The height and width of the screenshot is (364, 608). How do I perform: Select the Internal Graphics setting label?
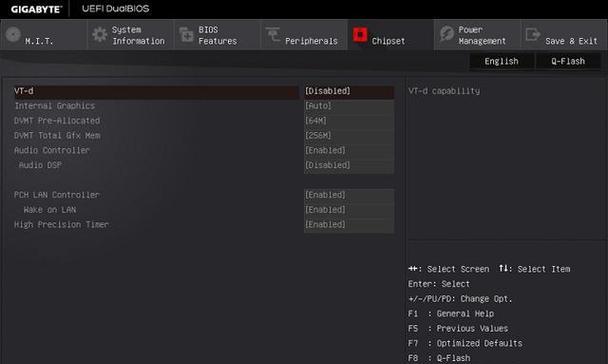pos(54,106)
